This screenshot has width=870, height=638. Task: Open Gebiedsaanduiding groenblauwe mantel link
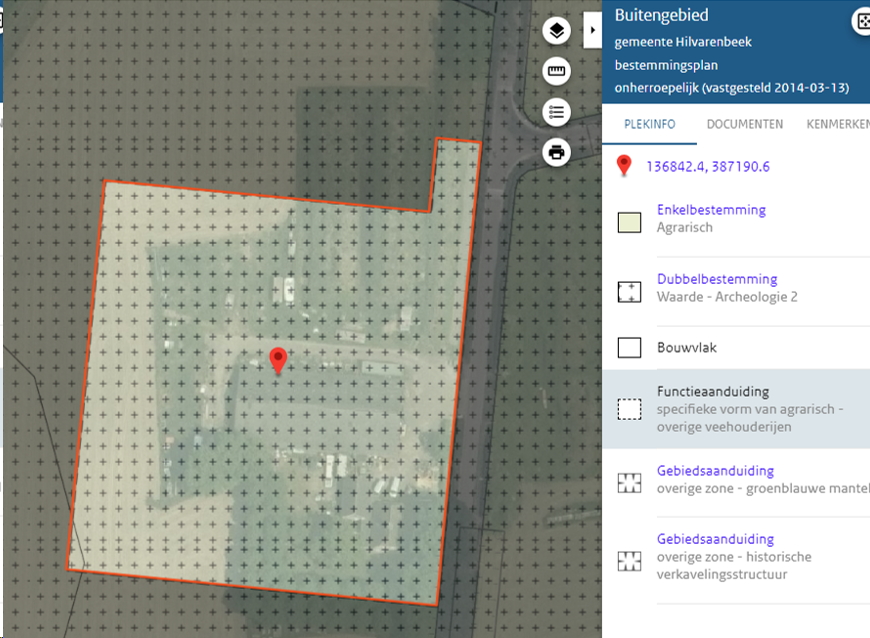tap(715, 471)
